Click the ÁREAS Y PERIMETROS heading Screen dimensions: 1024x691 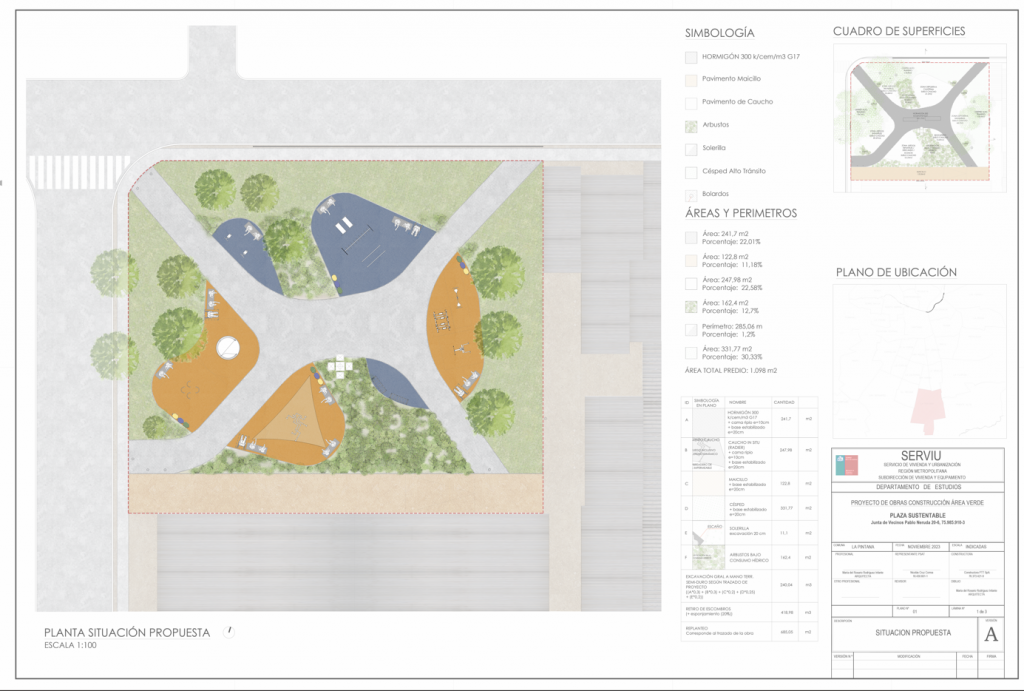click(740, 213)
